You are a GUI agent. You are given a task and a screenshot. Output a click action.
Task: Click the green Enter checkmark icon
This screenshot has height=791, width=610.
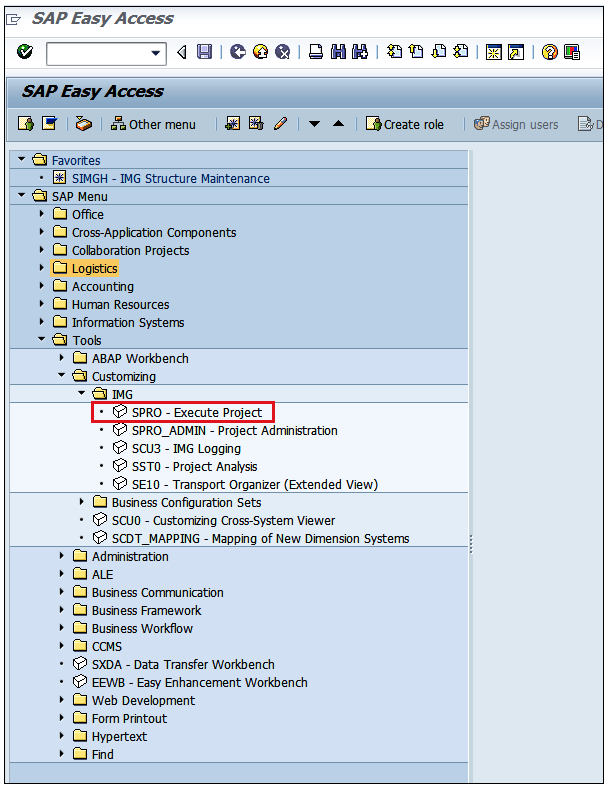coord(25,53)
